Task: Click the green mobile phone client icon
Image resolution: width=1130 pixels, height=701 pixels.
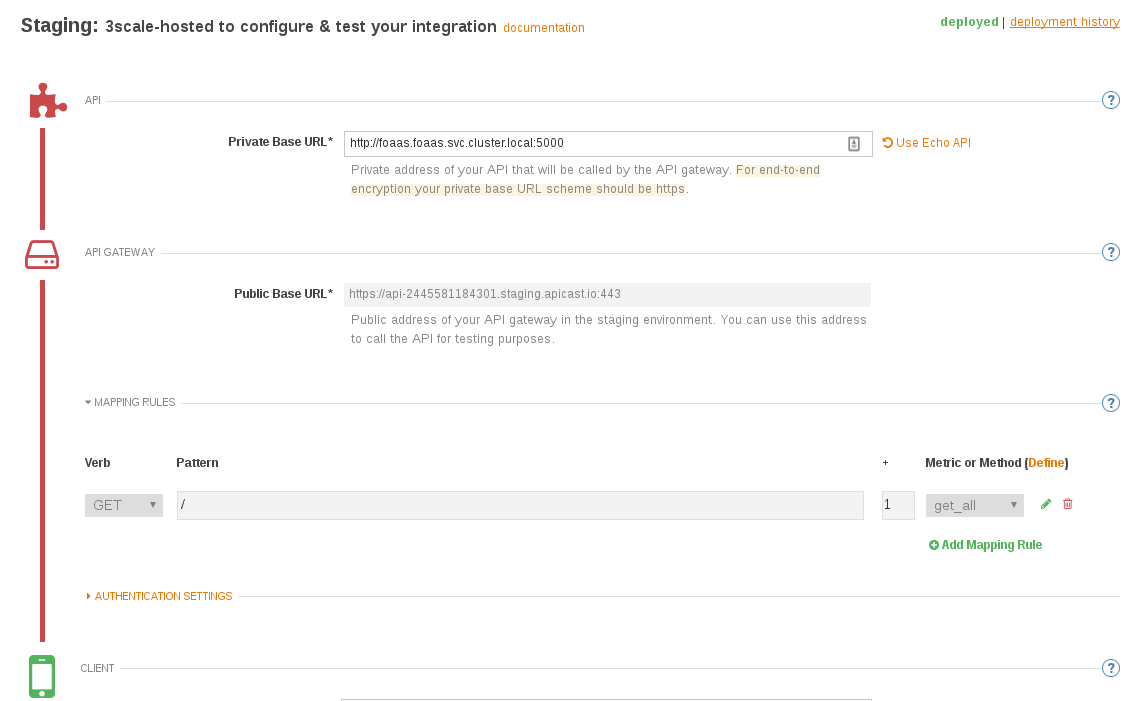Action: 42,677
